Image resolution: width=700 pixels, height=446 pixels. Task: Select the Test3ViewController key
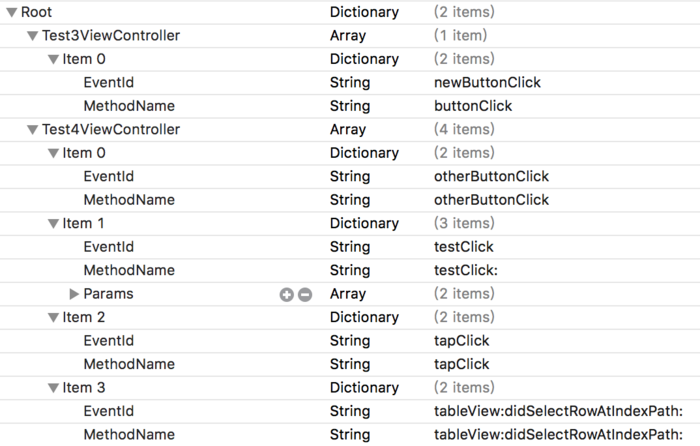[x=111, y=35]
